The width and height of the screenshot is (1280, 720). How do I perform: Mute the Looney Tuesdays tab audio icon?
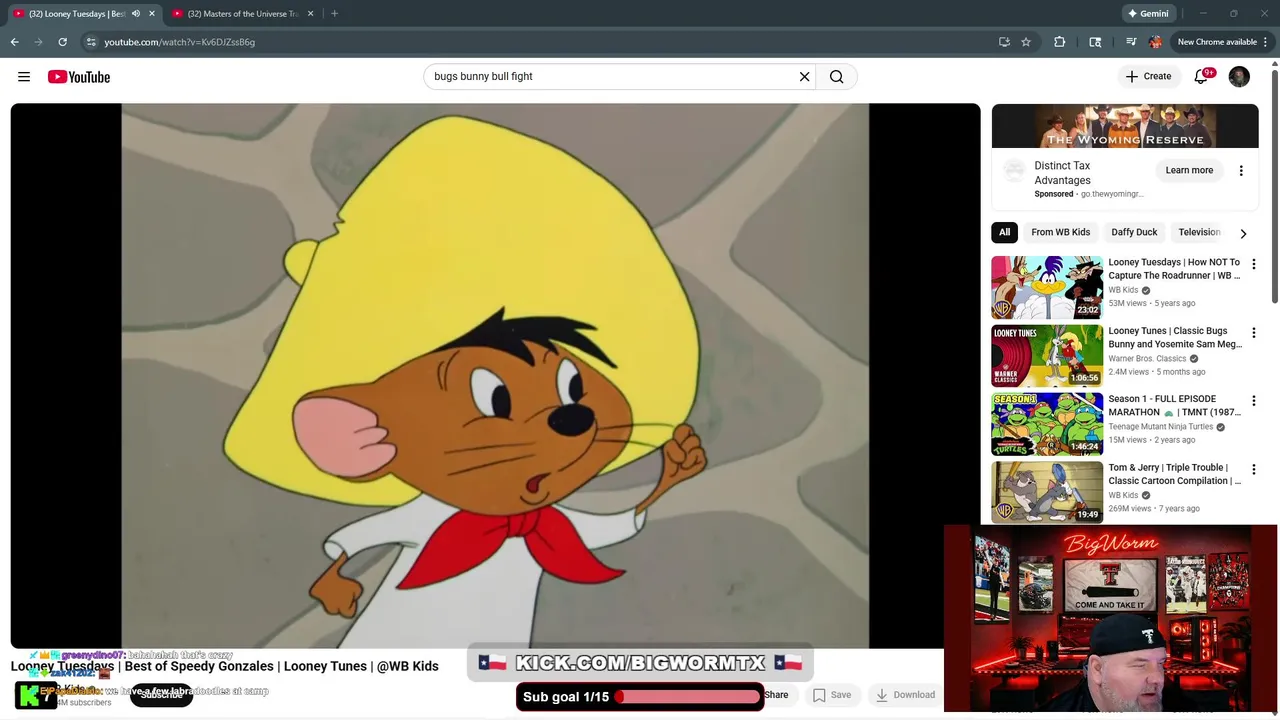pos(136,14)
